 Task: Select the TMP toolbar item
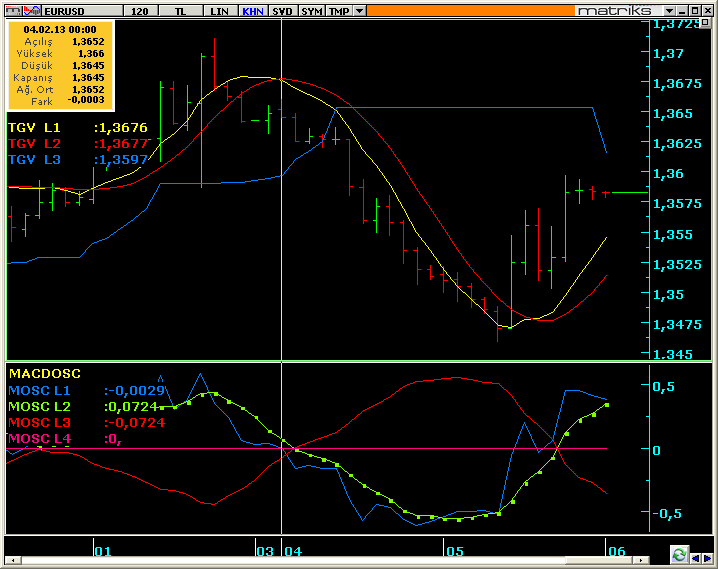coord(339,11)
